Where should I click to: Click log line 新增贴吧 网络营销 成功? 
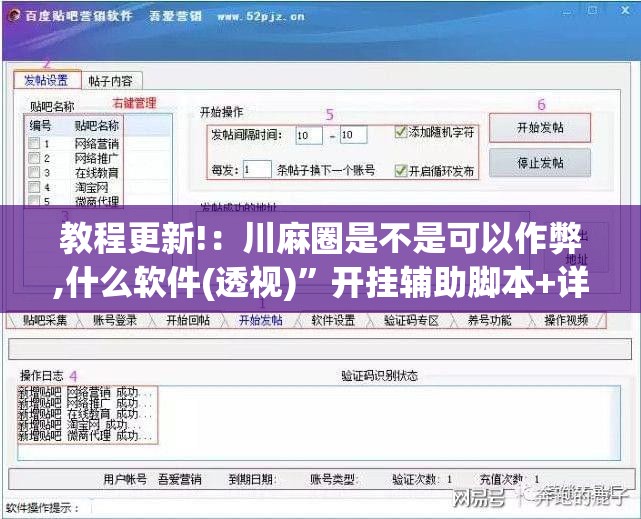coord(85,393)
